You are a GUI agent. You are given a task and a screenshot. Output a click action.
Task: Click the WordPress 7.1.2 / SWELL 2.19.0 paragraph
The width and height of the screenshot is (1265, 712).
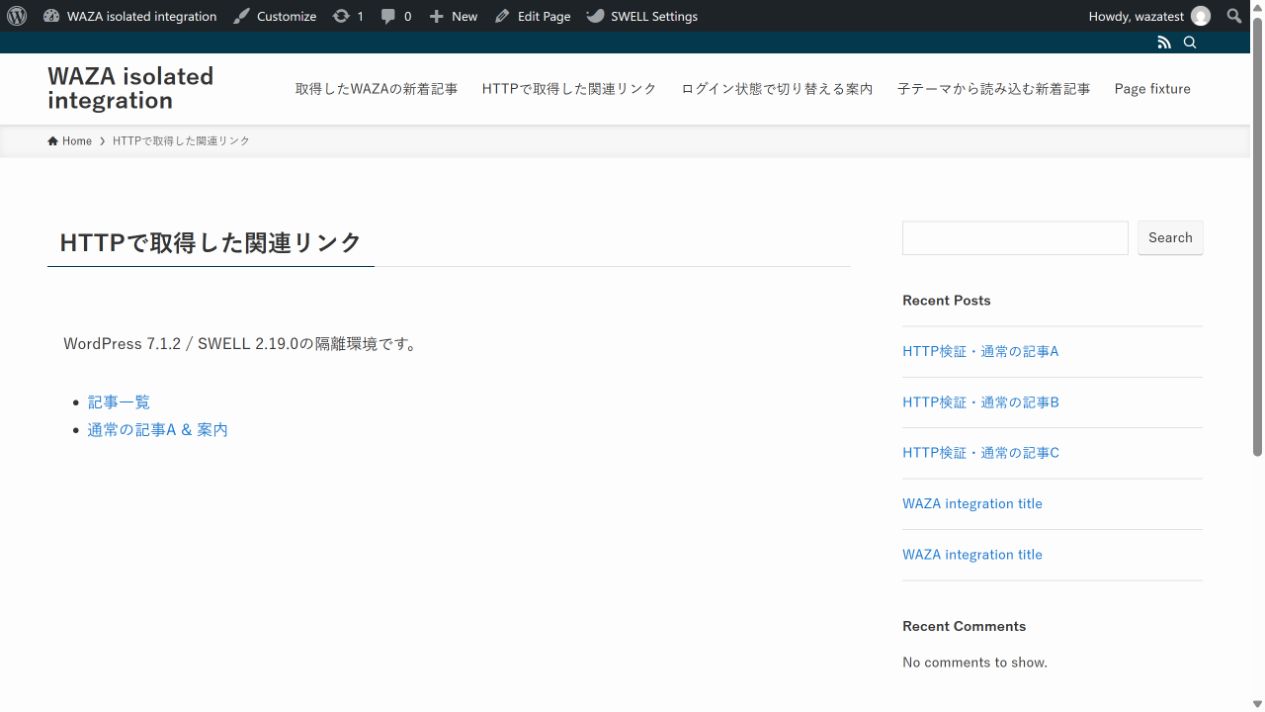[x=240, y=344]
